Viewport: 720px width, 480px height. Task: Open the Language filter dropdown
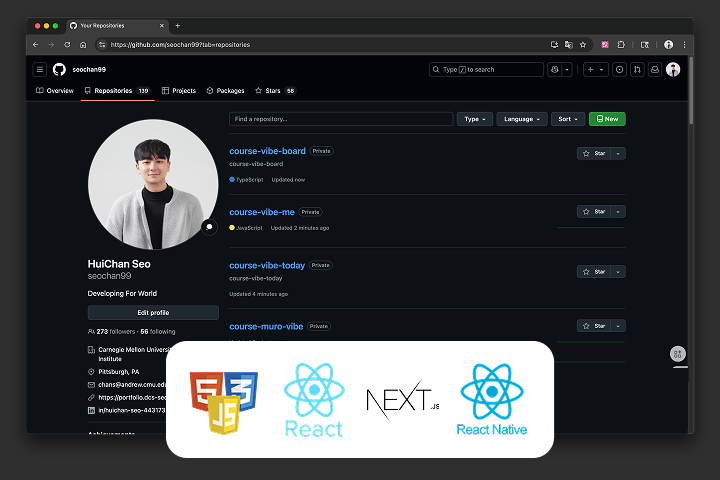coord(522,119)
